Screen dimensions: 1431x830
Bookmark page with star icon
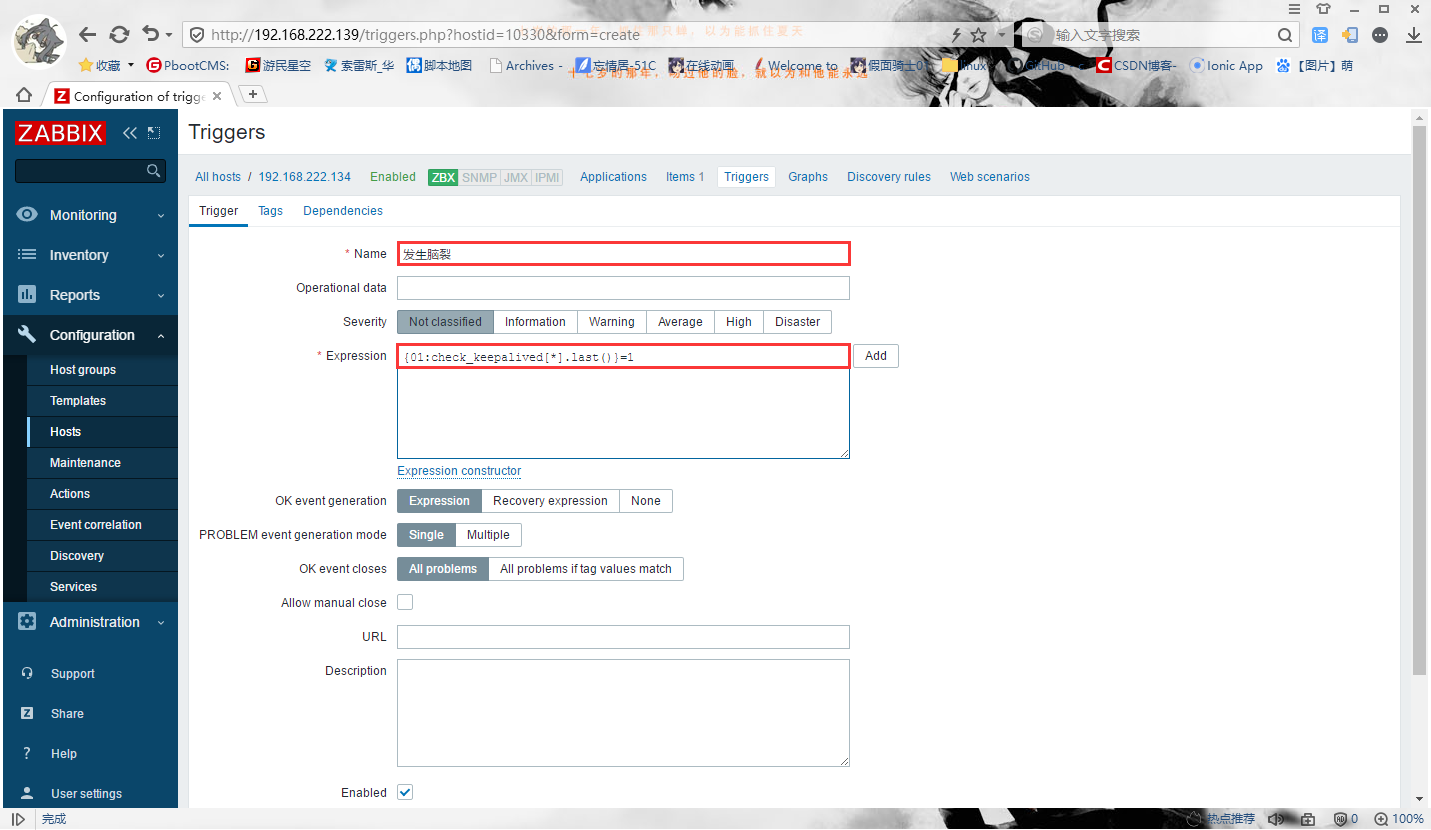(x=978, y=35)
